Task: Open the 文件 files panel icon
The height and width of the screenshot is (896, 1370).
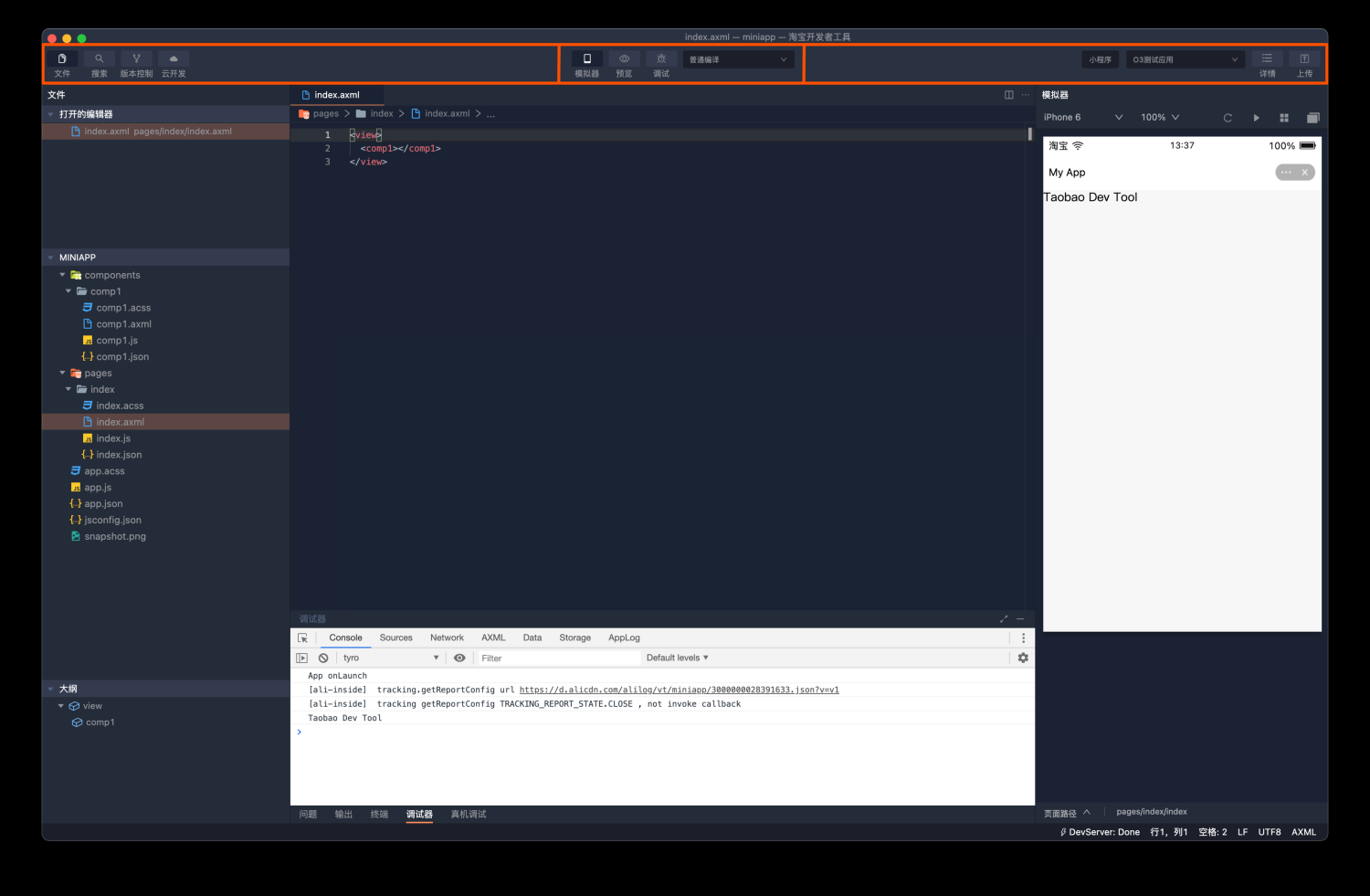Action: [62, 58]
